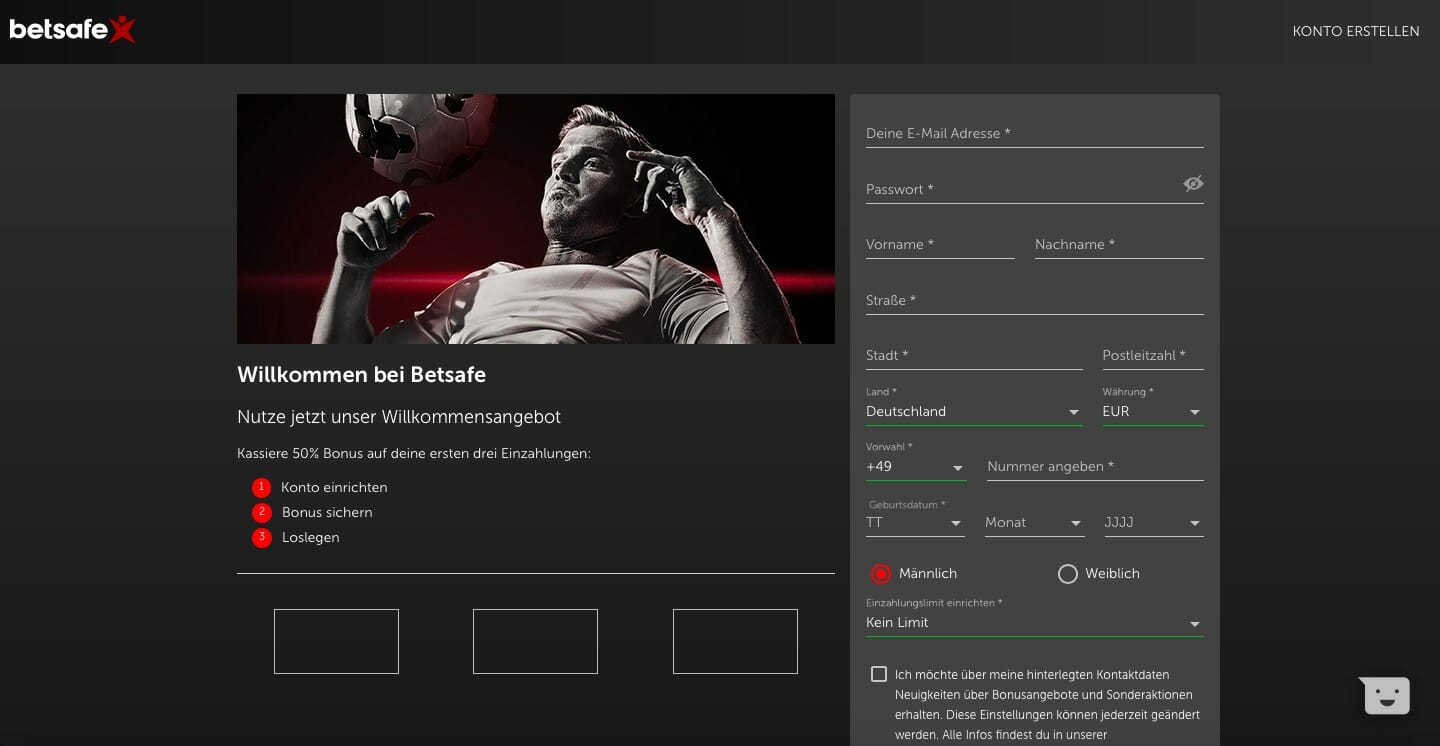The height and width of the screenshot is (746, 1440).
Task: Open the JJJJ birth year dropdown
Action: [1153, 523]
